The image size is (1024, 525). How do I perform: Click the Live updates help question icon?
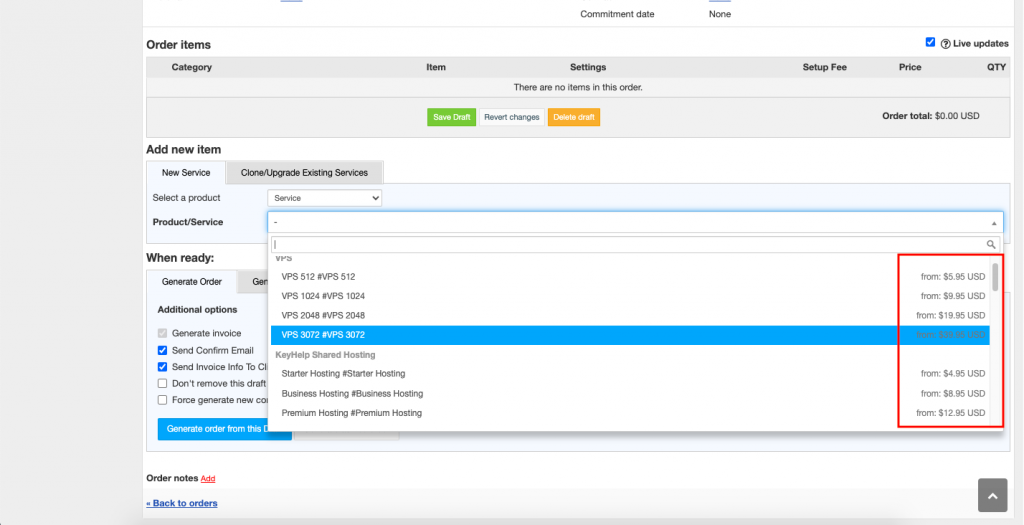[x=945, y=44]
